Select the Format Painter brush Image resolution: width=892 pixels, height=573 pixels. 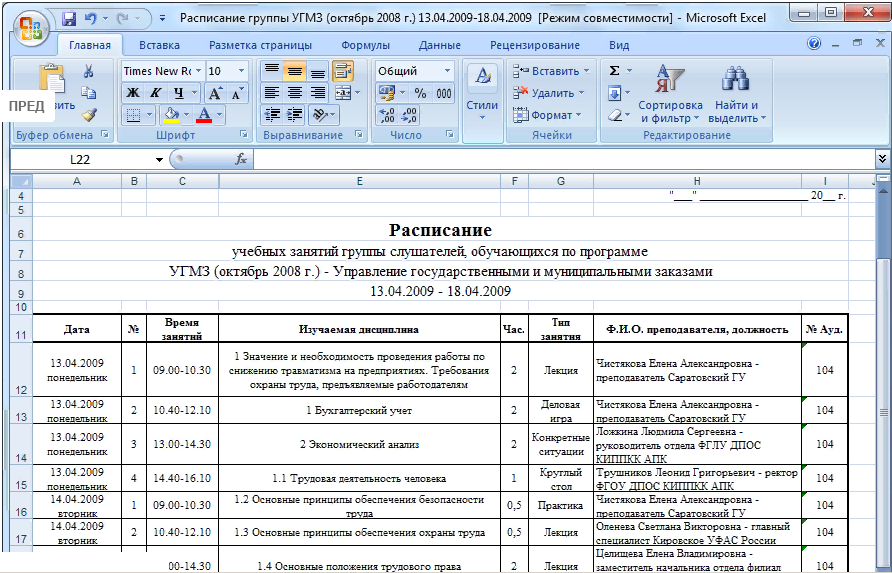[88, 114]
